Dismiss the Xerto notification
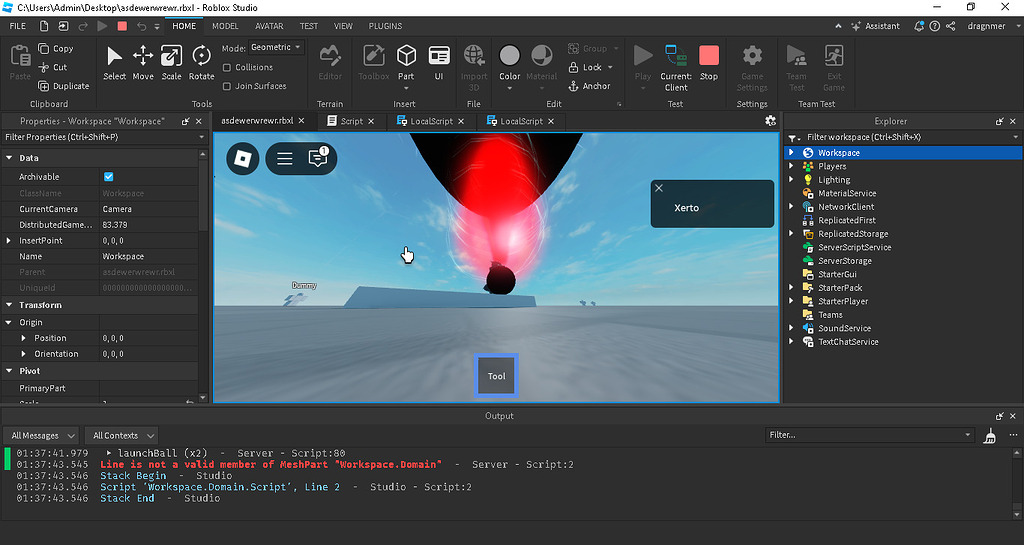 658,187
